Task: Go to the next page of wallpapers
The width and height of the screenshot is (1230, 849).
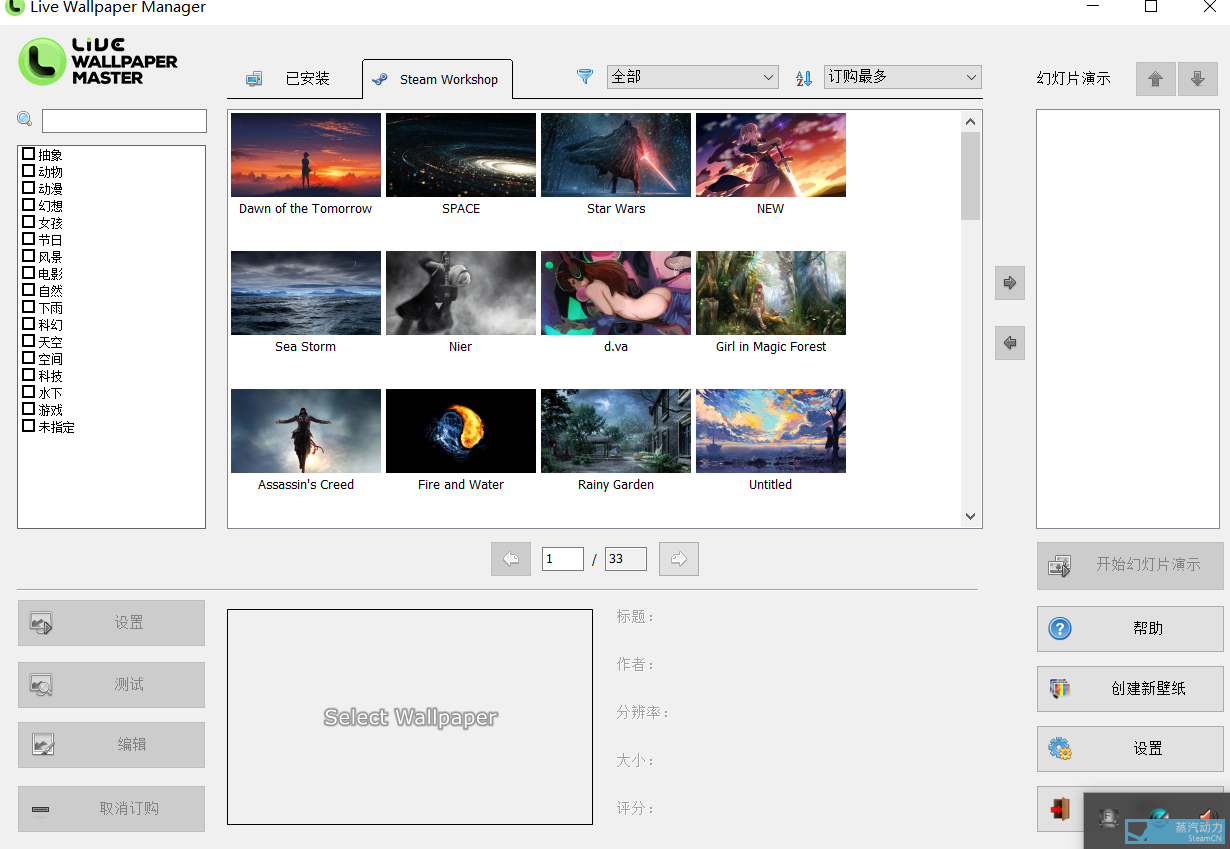Action: [x=679, y=559]
